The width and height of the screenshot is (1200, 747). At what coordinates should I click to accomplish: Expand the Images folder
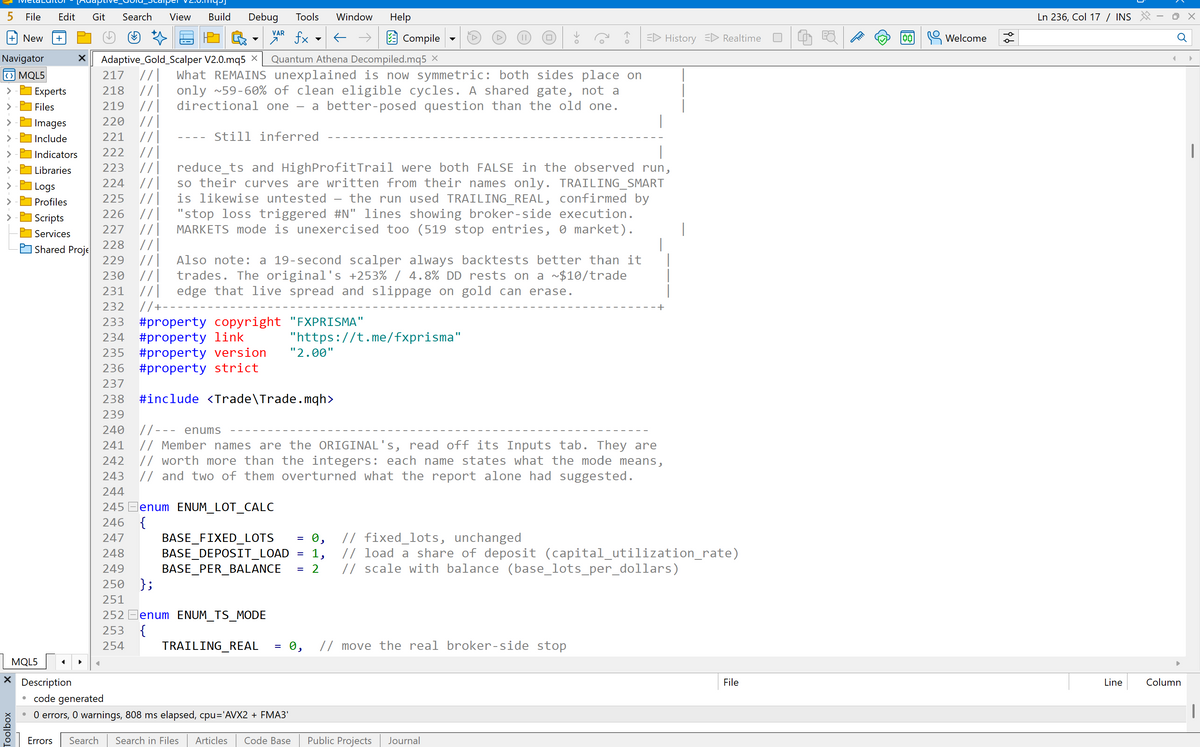[10, 123]
